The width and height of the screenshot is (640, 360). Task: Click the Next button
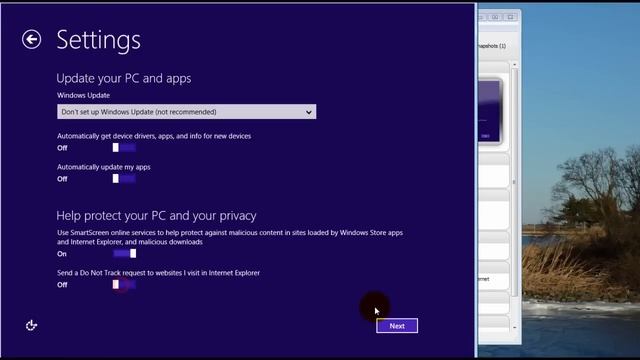click(x=397, y=326)
